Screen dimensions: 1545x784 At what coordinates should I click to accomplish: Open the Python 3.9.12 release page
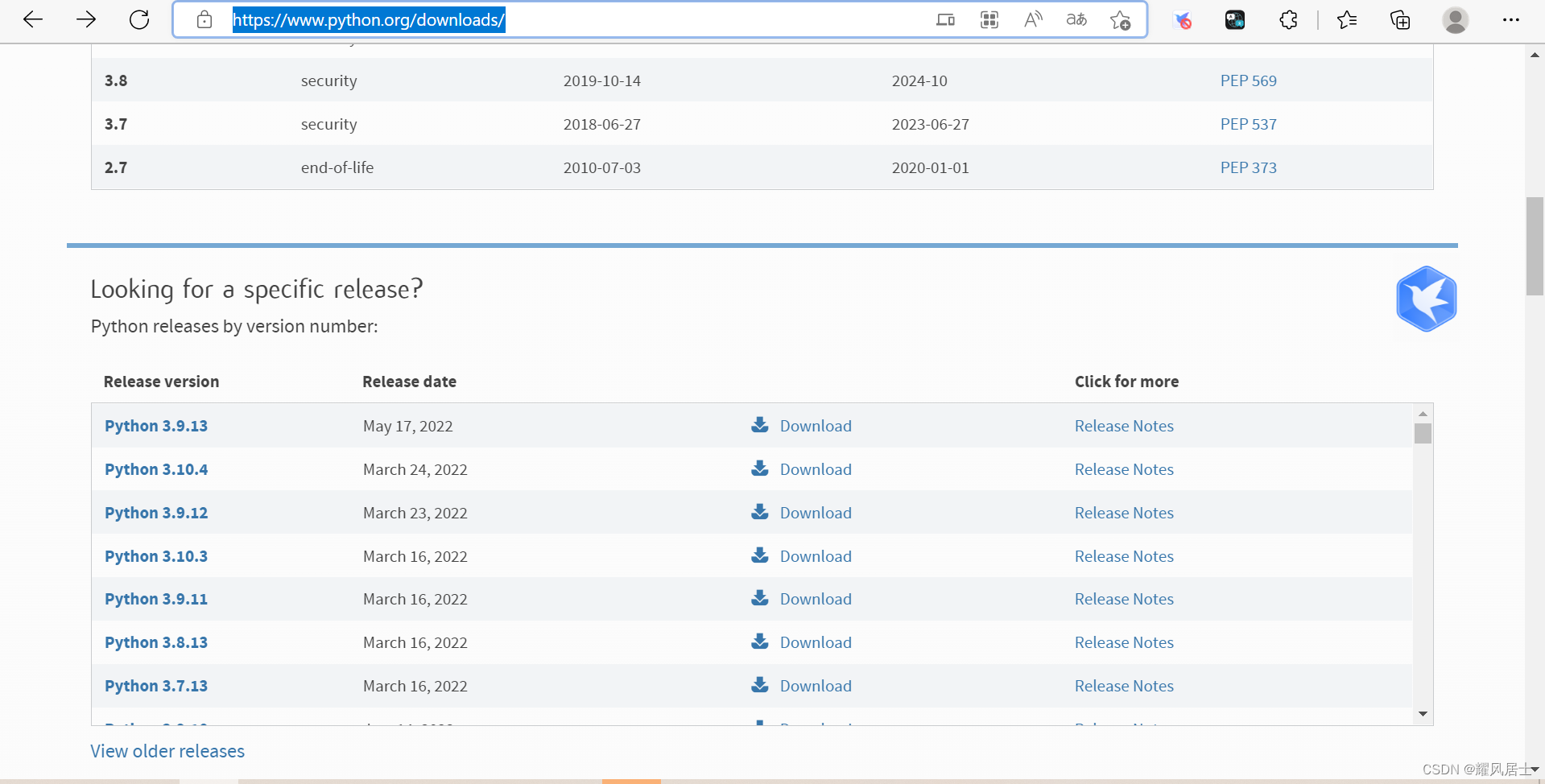(156, 513)
